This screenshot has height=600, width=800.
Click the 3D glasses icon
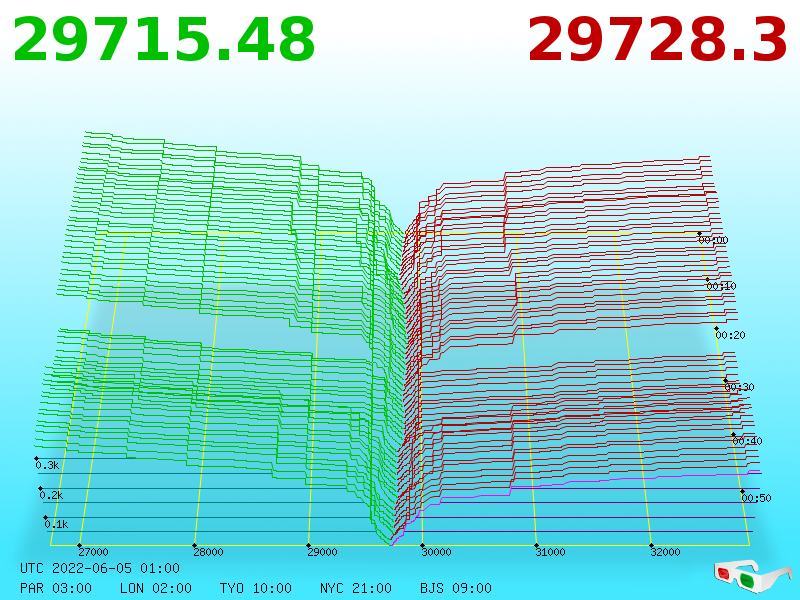tap(753, 576)
